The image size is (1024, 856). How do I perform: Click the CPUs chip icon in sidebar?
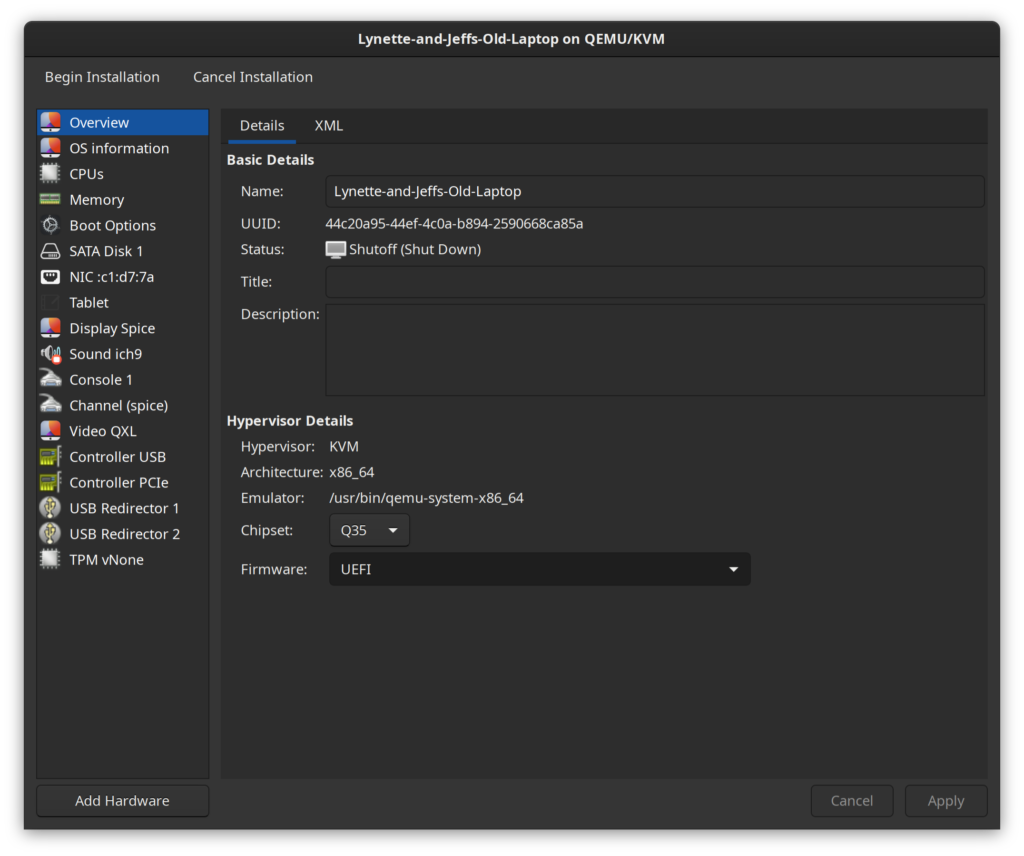(50, 174)
